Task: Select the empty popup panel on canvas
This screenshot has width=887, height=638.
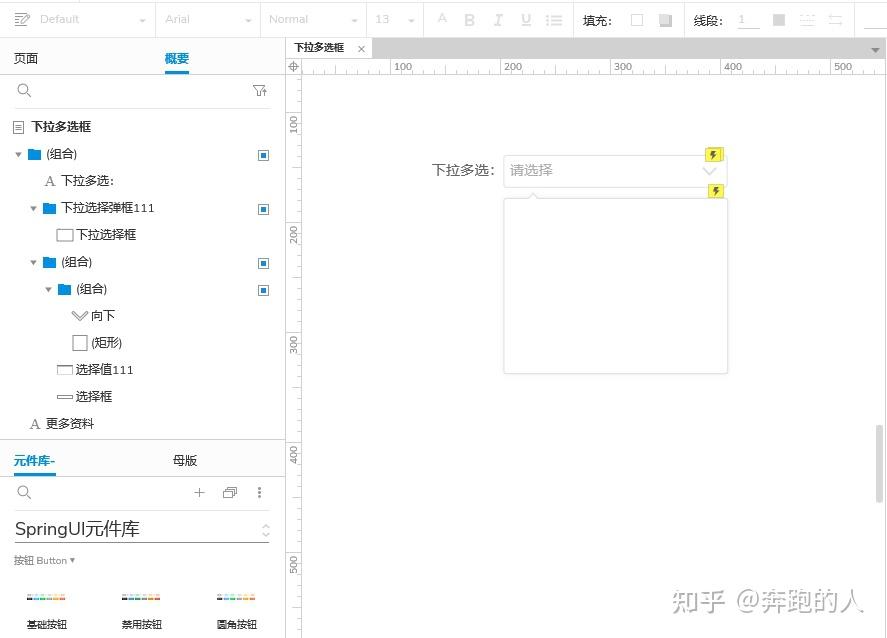Action: pyautogui.click(x=615, y=286)
